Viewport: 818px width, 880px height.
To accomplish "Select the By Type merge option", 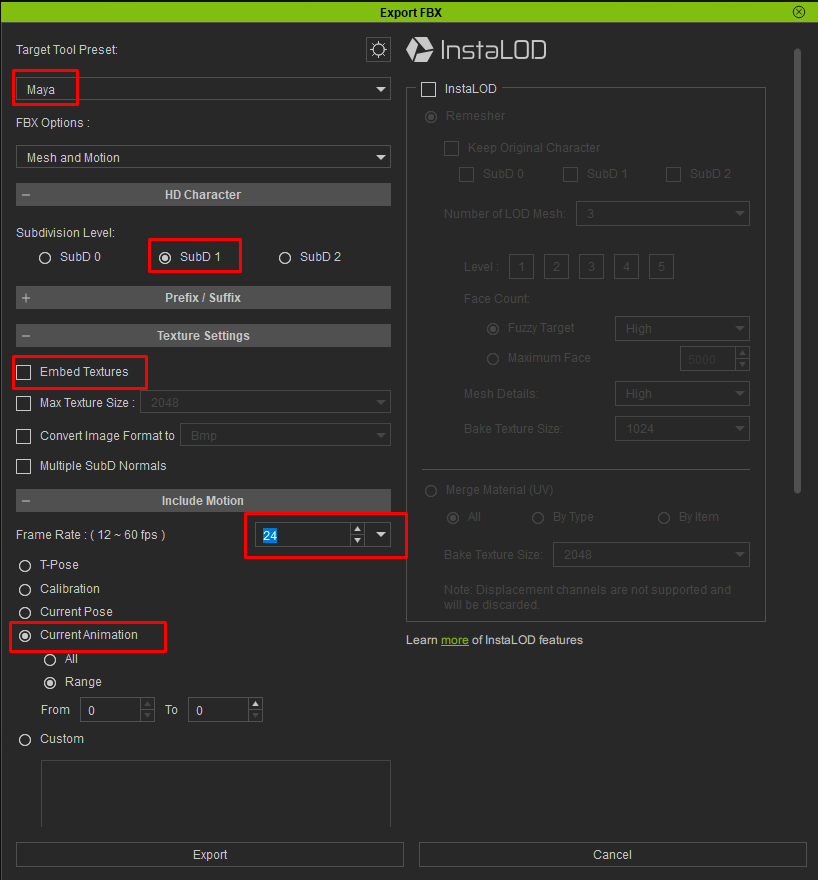I will point(538,518).
